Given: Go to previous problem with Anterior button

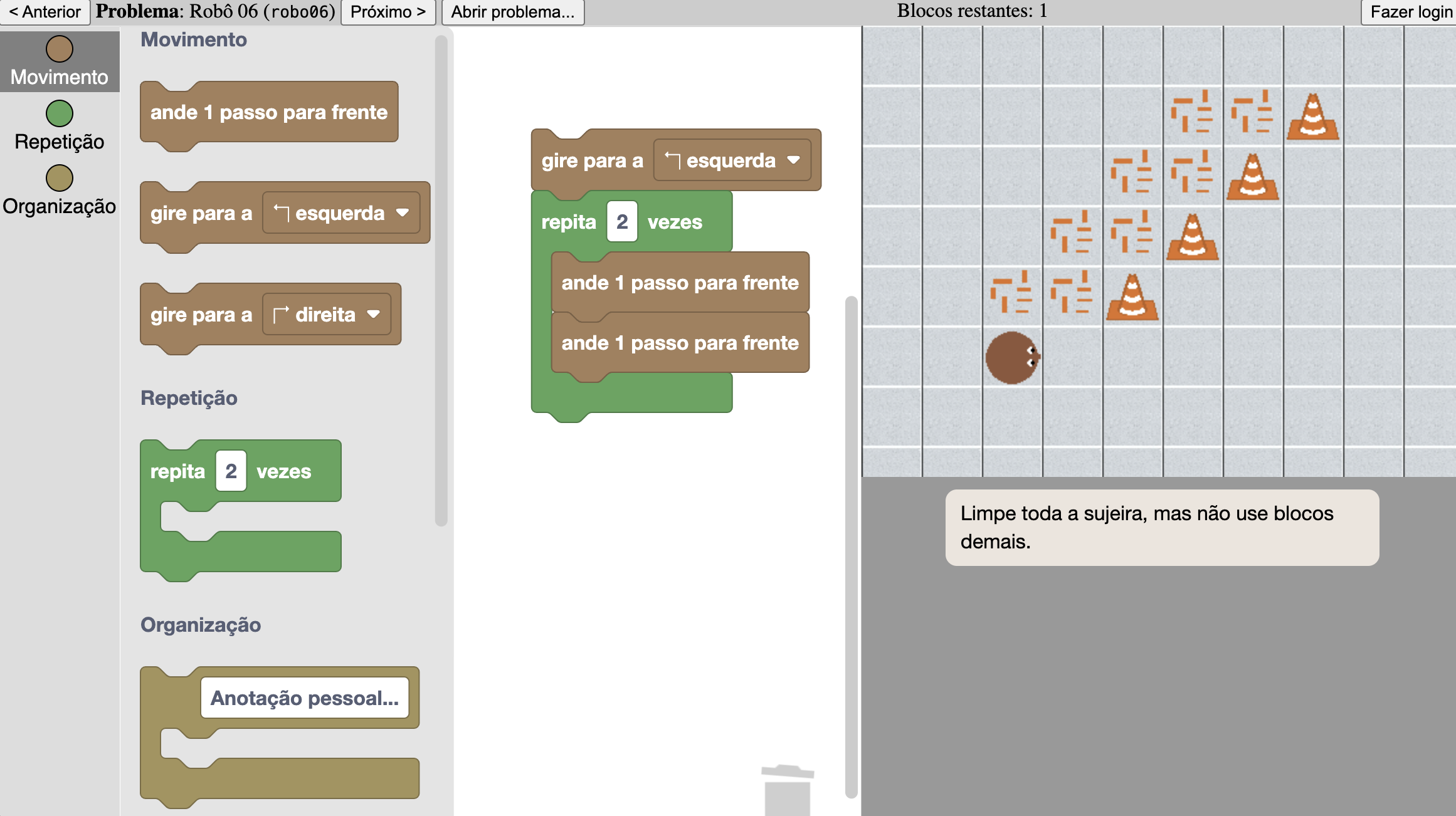Looking at the screenshot, I should [45, 12].
